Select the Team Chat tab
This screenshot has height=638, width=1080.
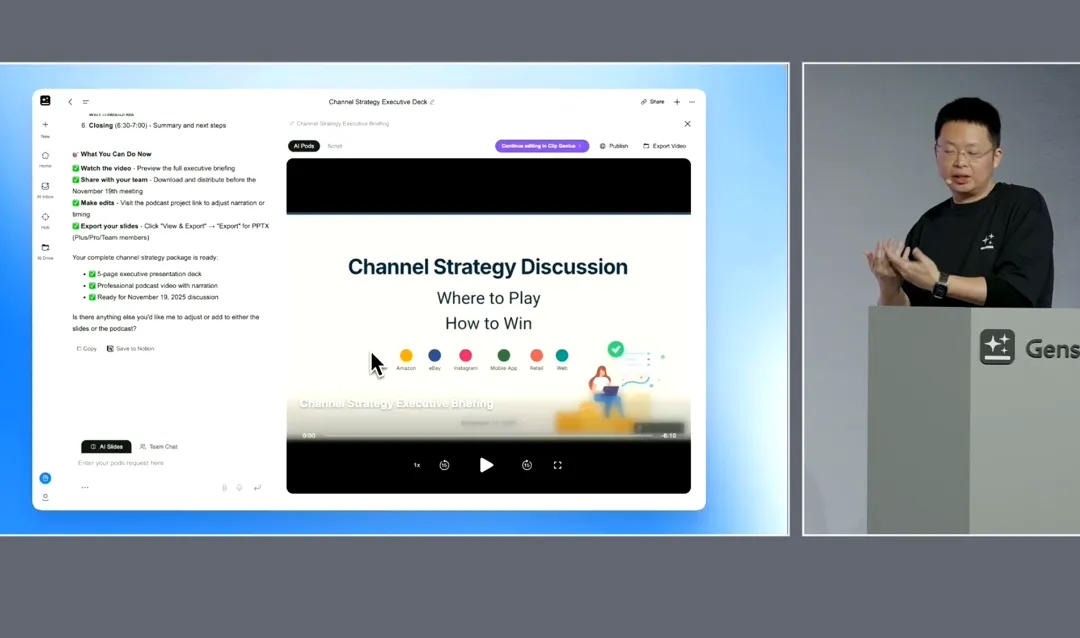[158, 447]
